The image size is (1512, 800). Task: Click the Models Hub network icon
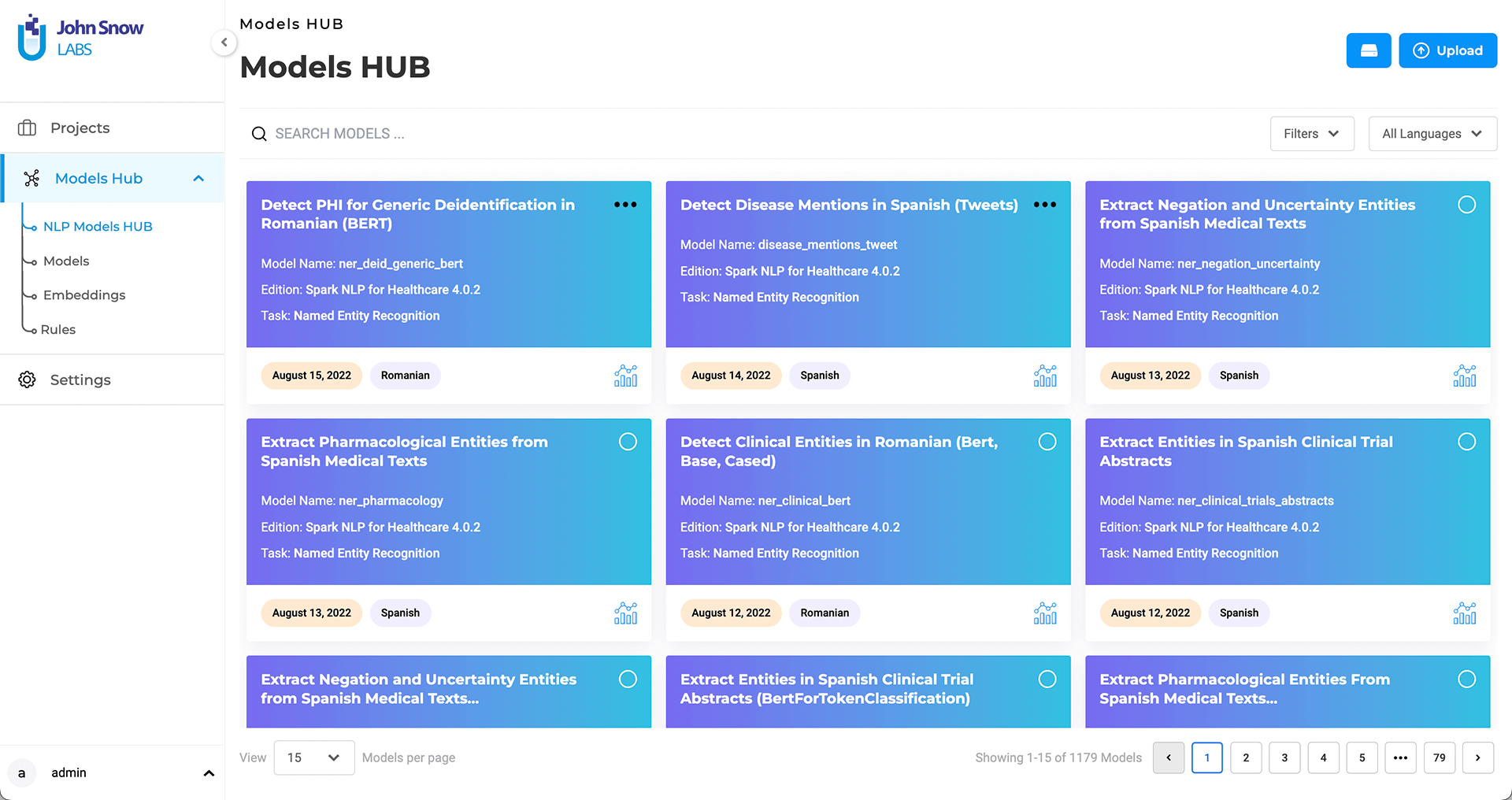coord(31,179)
